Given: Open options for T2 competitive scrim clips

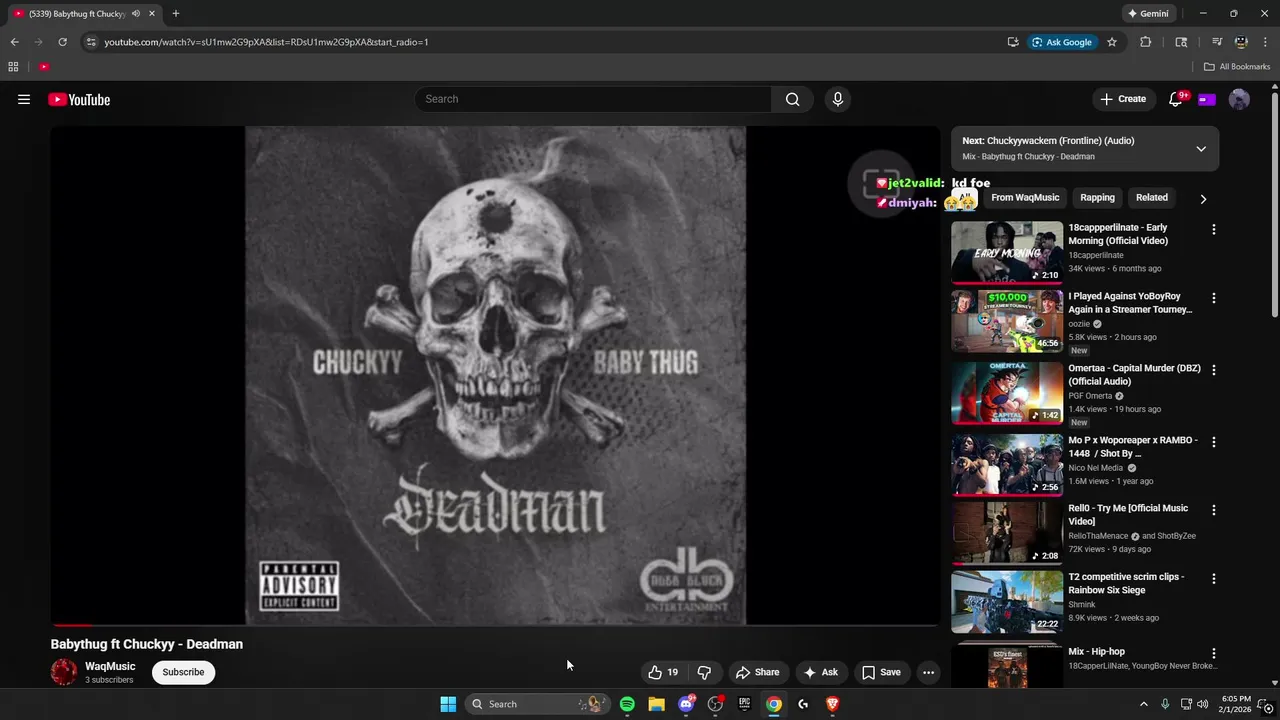Looking at the screenshot, I should coord(1214,579).
